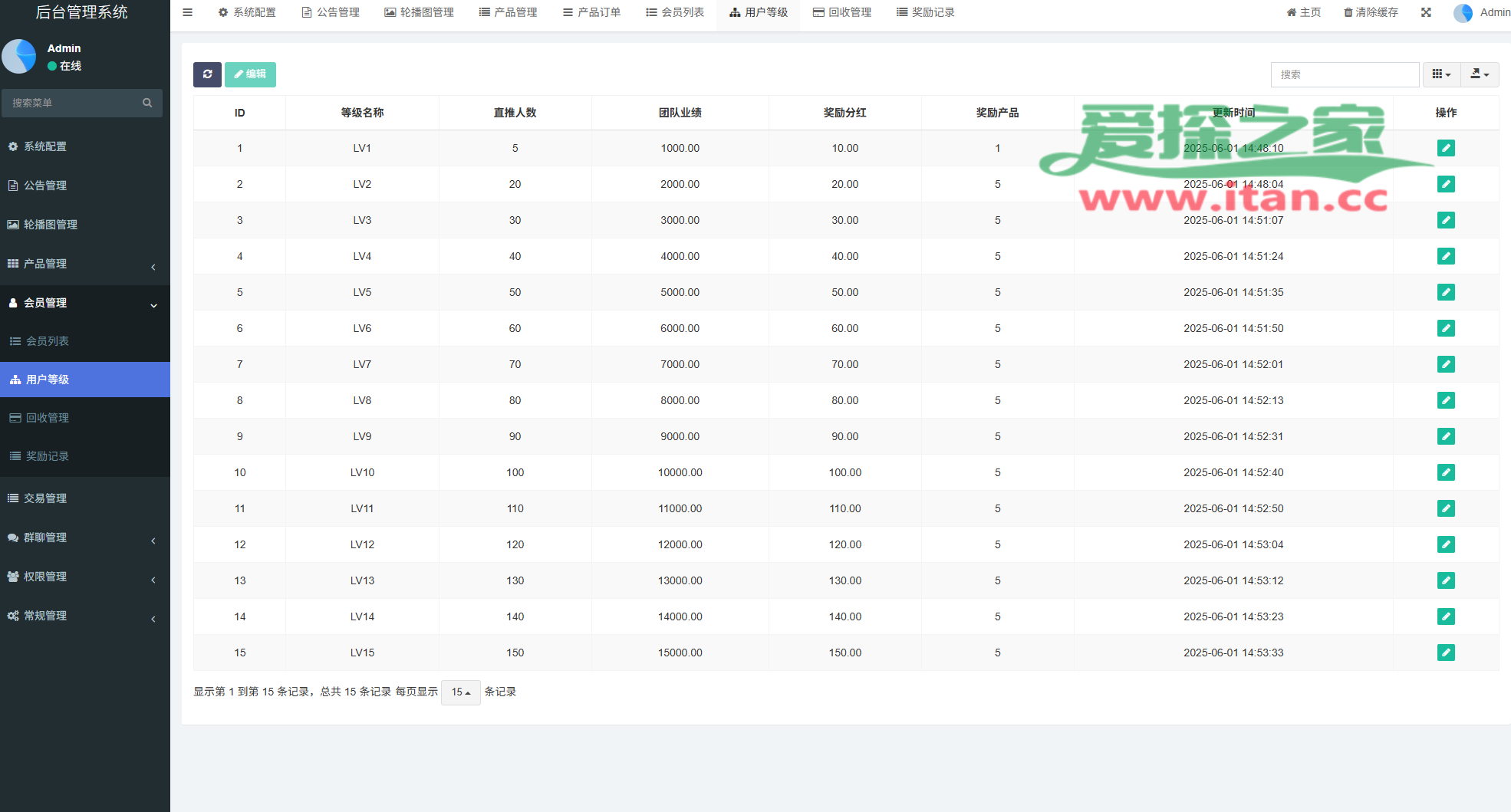Open the columns visibility dropdown
1511x812 pixels.
[1441, 74]
